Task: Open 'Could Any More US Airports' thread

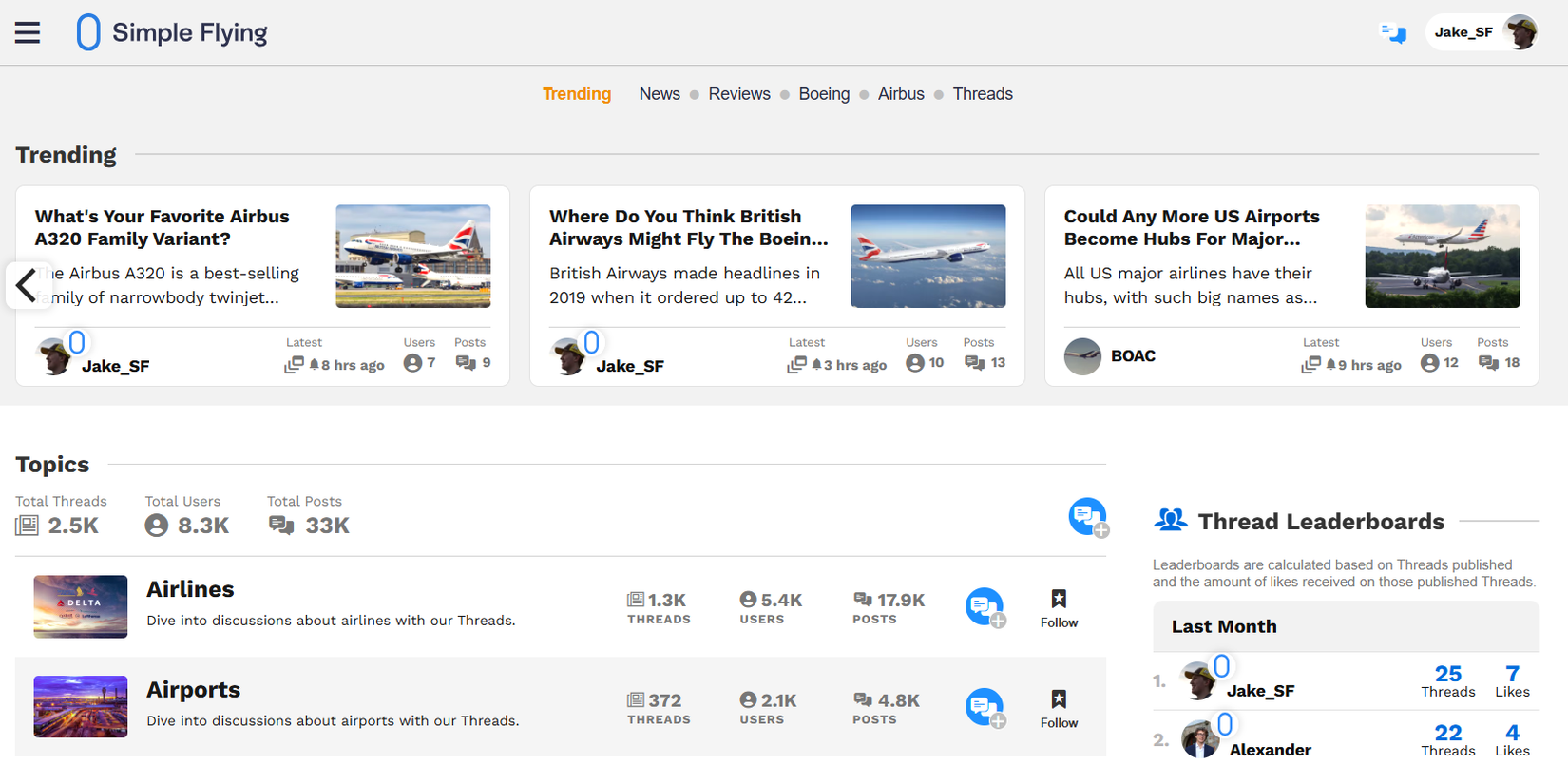Action: [x=1192, y=228]
